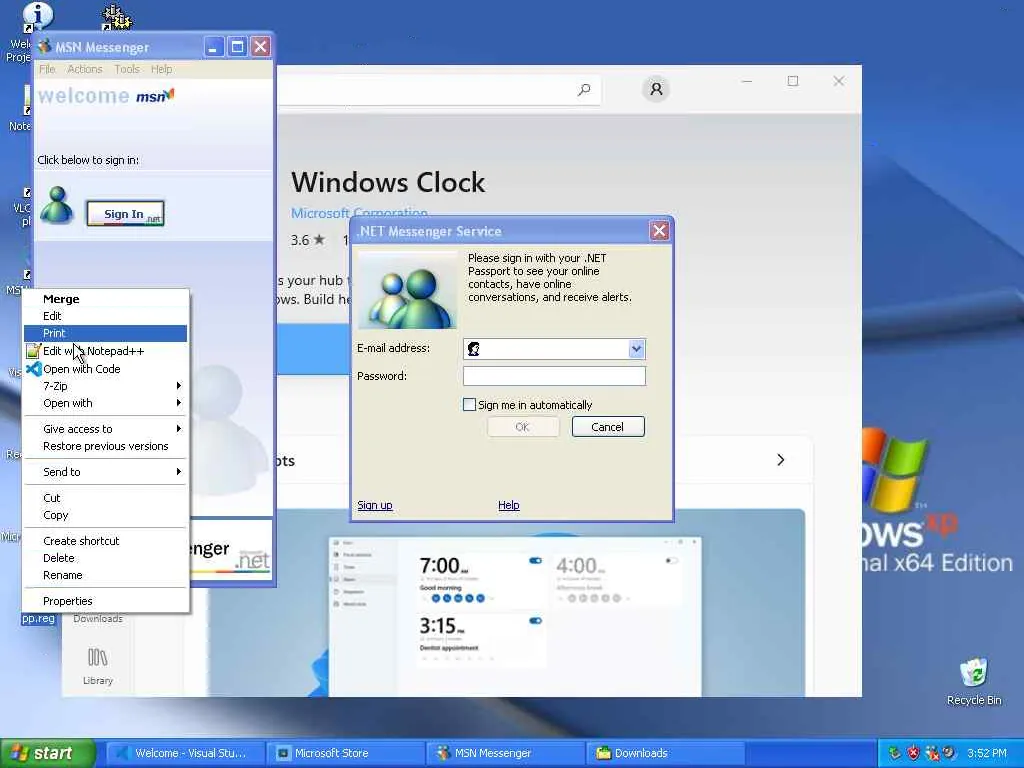Expand the Send to submenu

[105, 472]
